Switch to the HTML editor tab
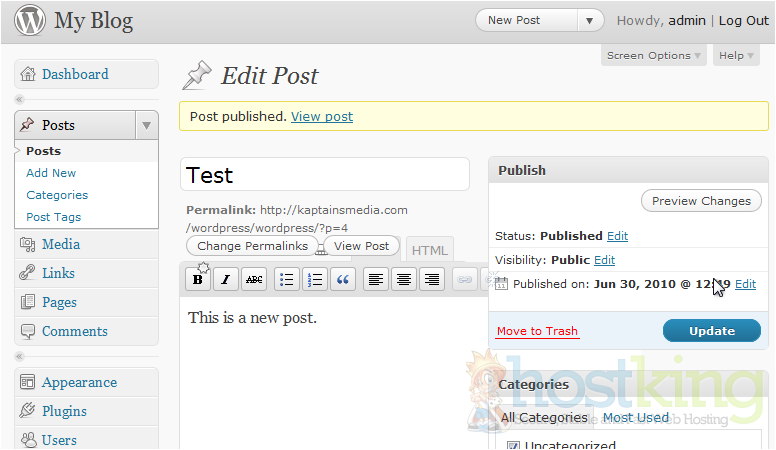 click(430, 250)
